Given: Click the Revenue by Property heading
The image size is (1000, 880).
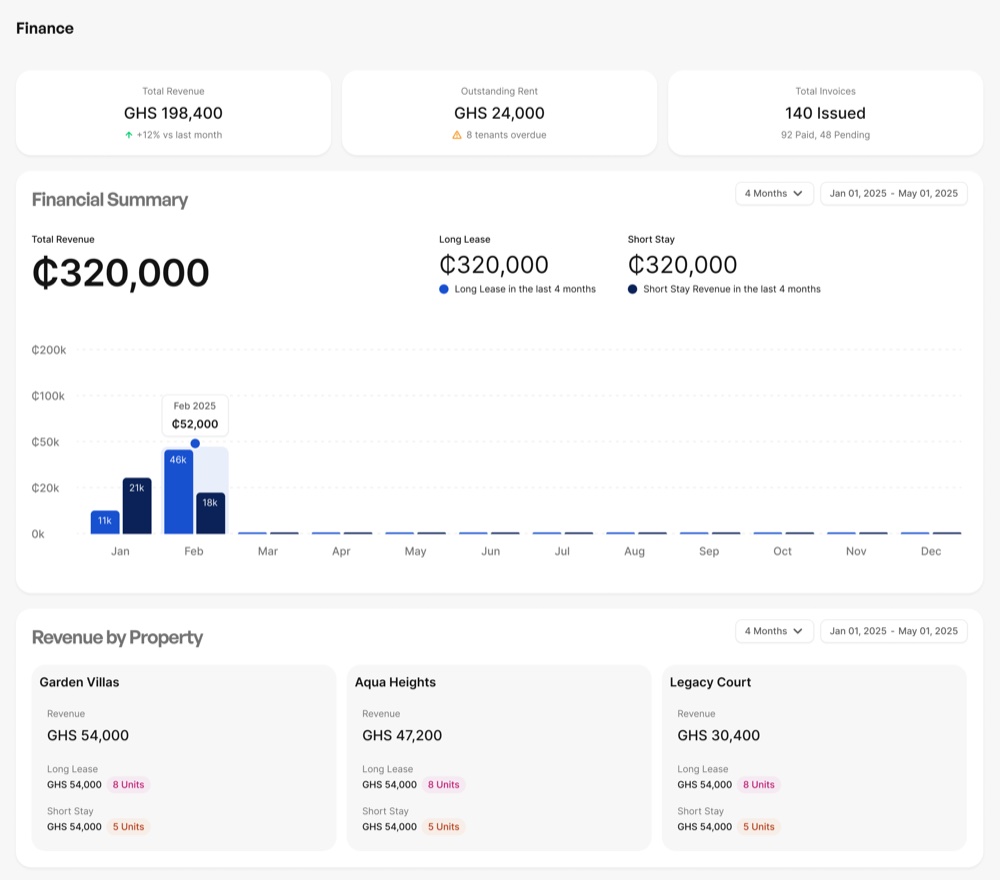Looking at the screenshot, I should click(117, 637).
